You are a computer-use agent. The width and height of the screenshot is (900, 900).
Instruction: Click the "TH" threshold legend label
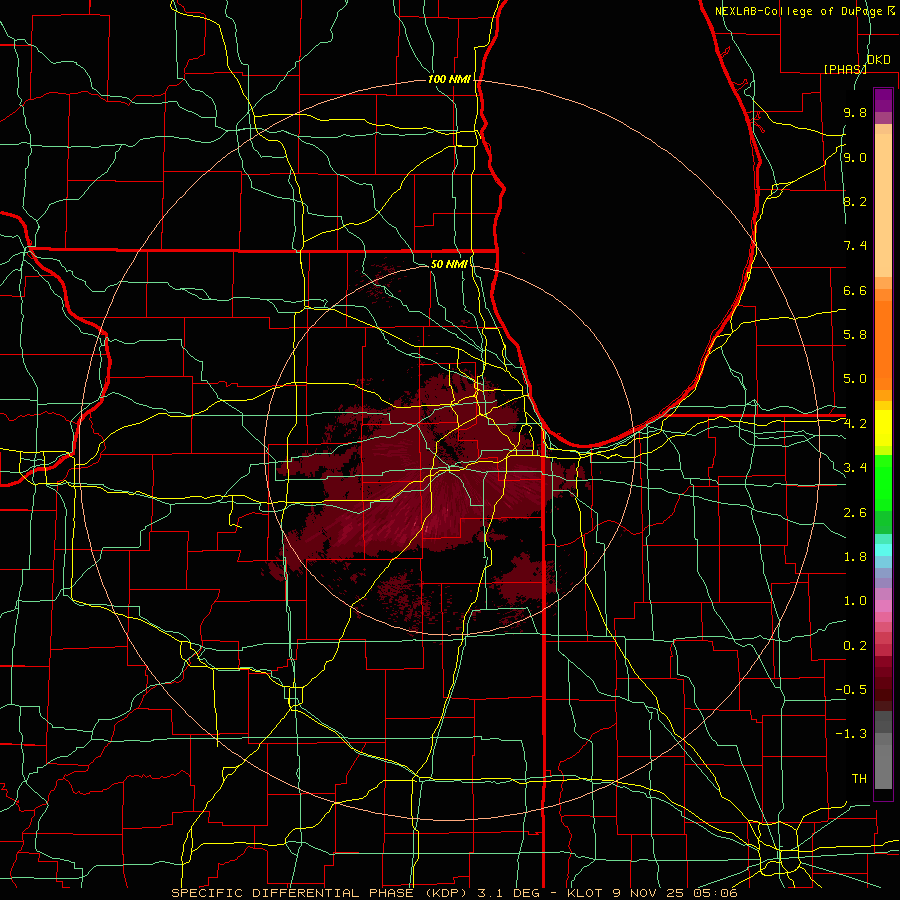coord(859,779)
